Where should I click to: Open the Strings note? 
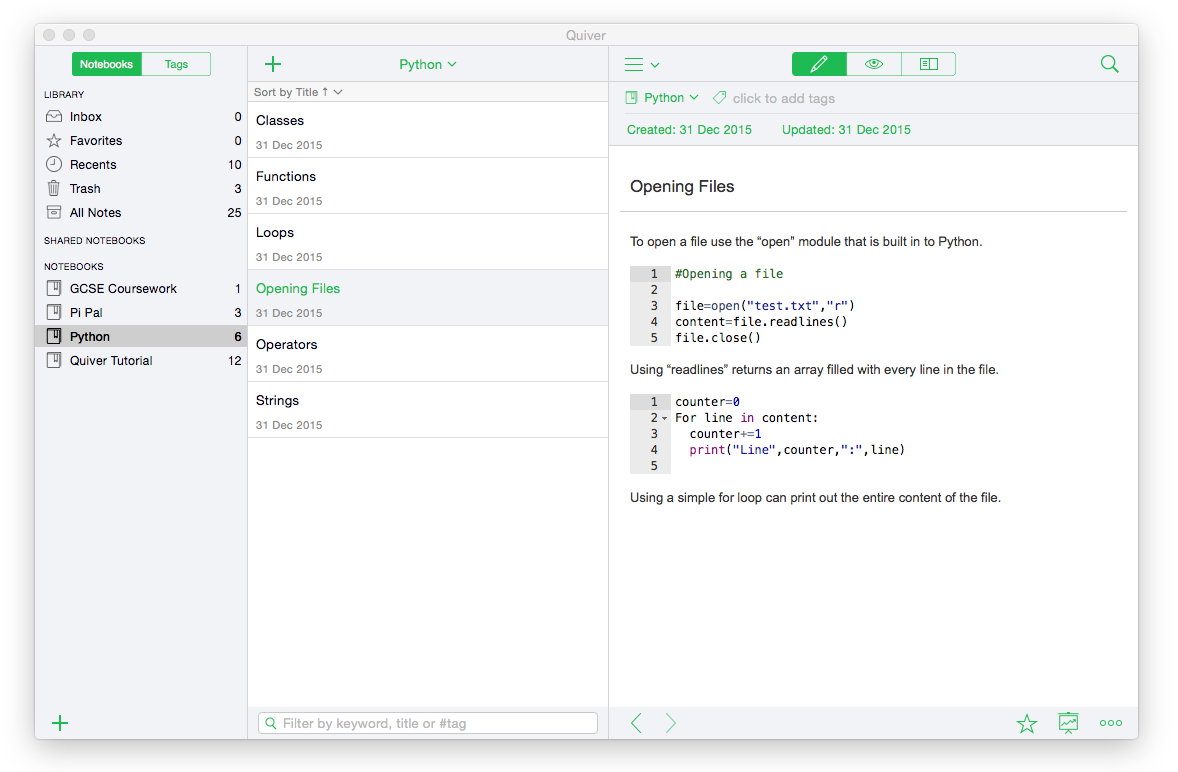428,410
